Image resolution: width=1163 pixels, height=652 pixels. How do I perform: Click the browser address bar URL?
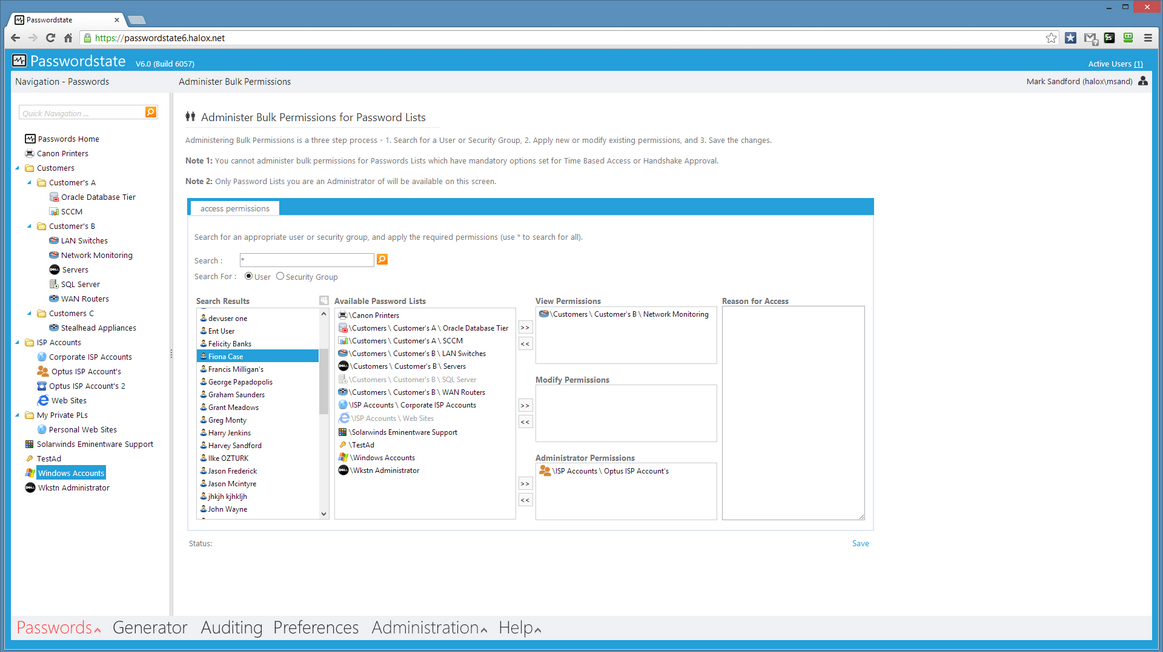(159, 38)
